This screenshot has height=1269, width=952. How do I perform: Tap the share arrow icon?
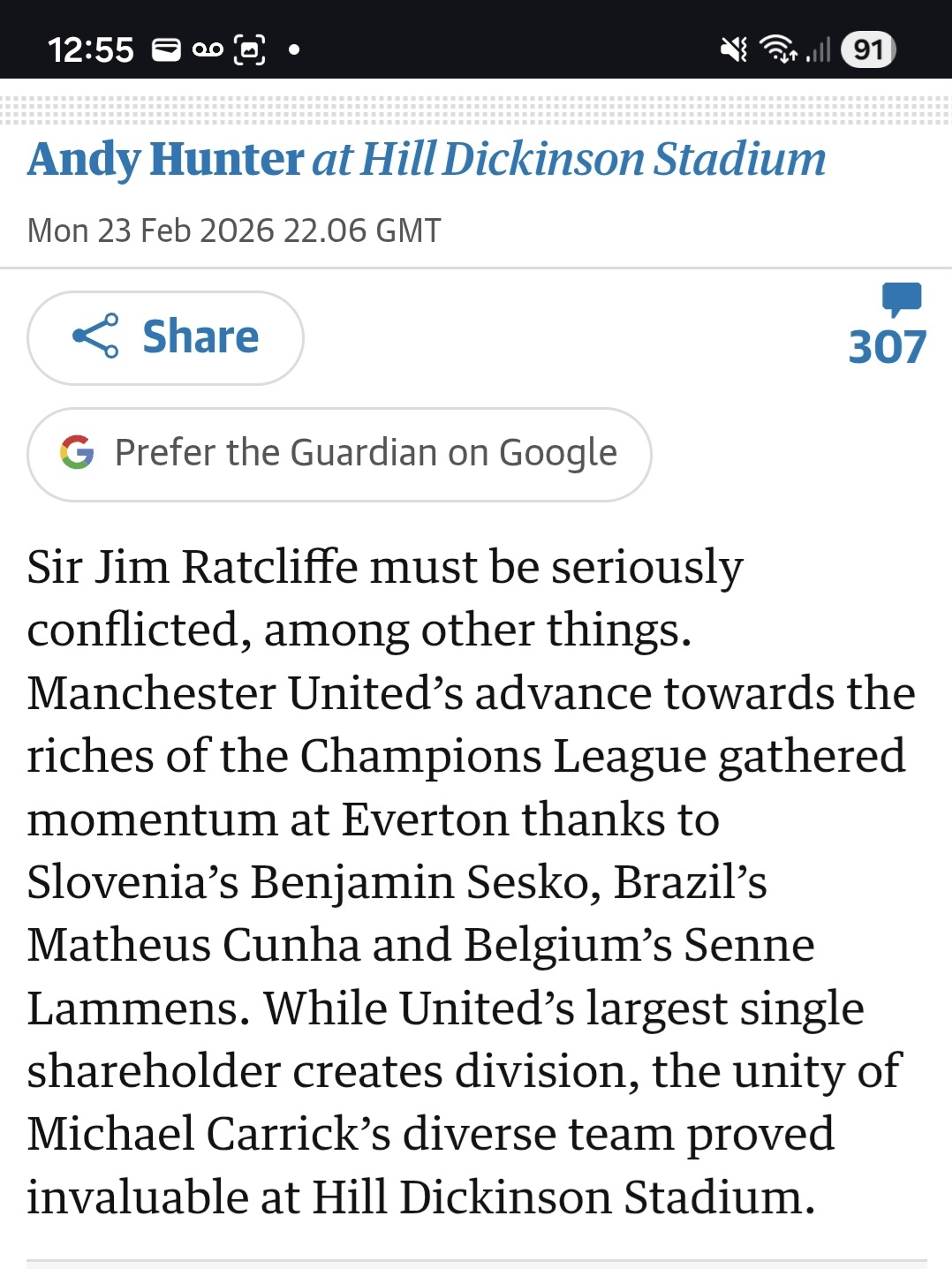[95, 336]
